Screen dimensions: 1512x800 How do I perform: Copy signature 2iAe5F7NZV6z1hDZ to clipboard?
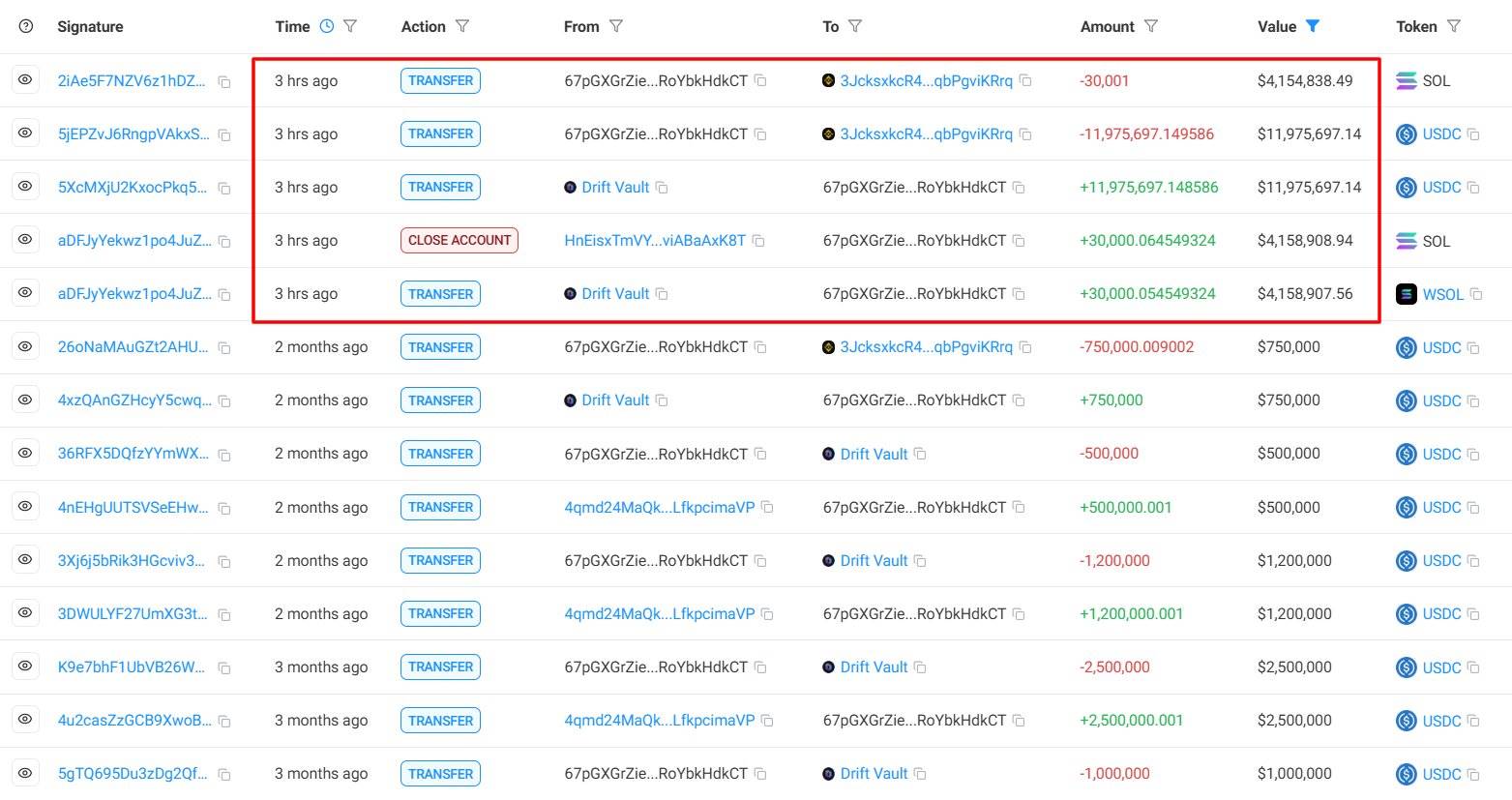[x=224, y=82]
